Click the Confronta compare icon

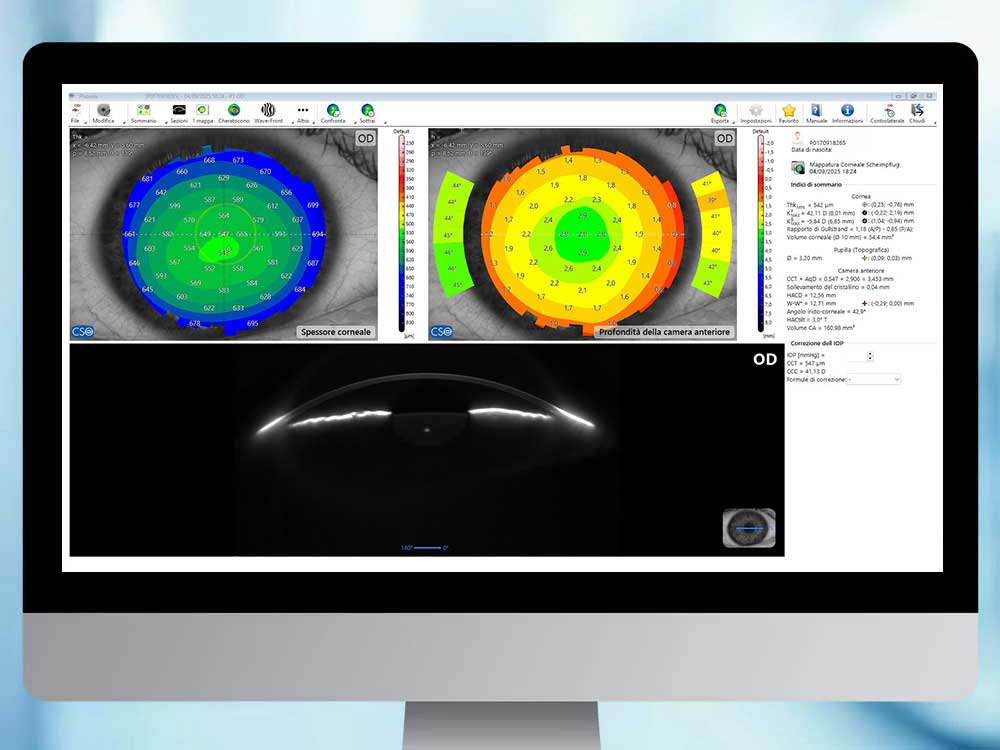333,112
